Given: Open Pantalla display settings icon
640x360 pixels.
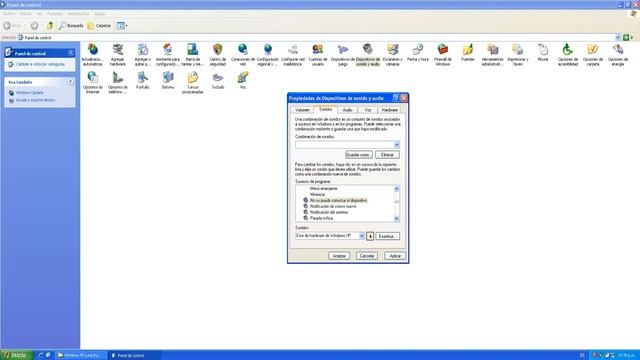Looking at the screenshot, I should pos(142,80).
